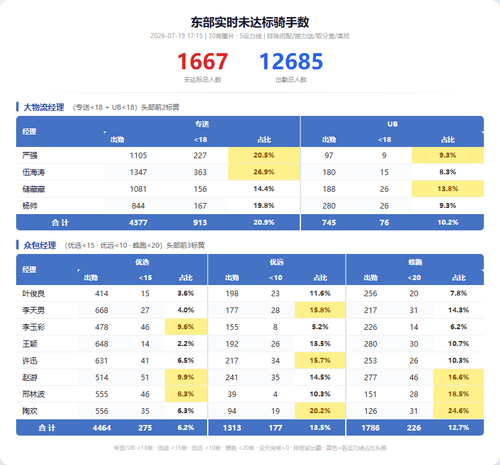Click the highlighted 16.6% cell
This screenshot has height=465, width=500.
[459, 377]
